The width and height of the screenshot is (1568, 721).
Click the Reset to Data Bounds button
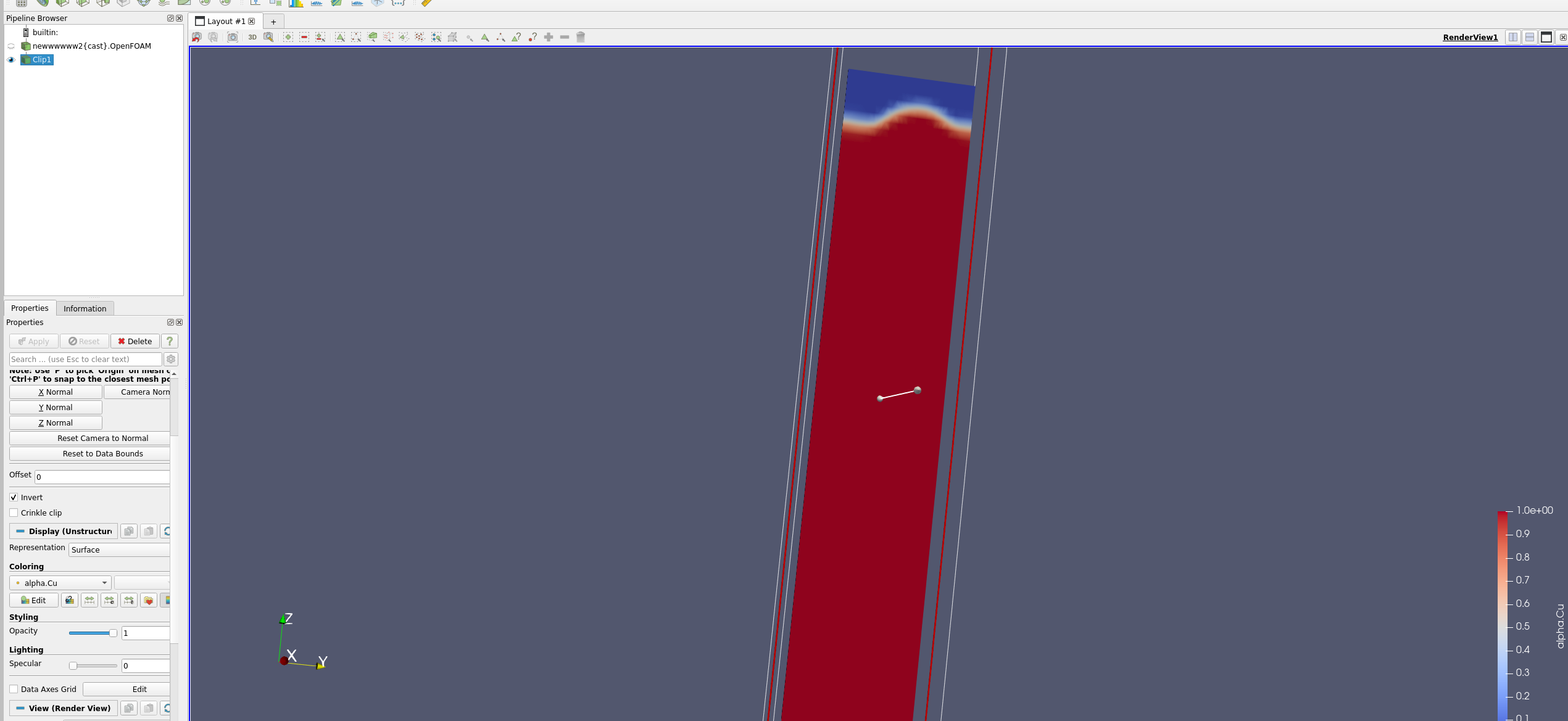click(x=102, y=453)
